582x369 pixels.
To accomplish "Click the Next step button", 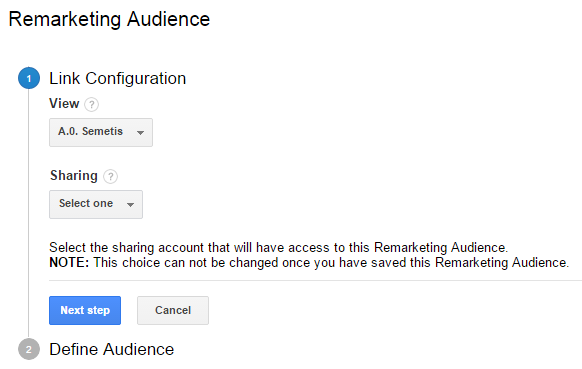I will (x=85, y=310).
